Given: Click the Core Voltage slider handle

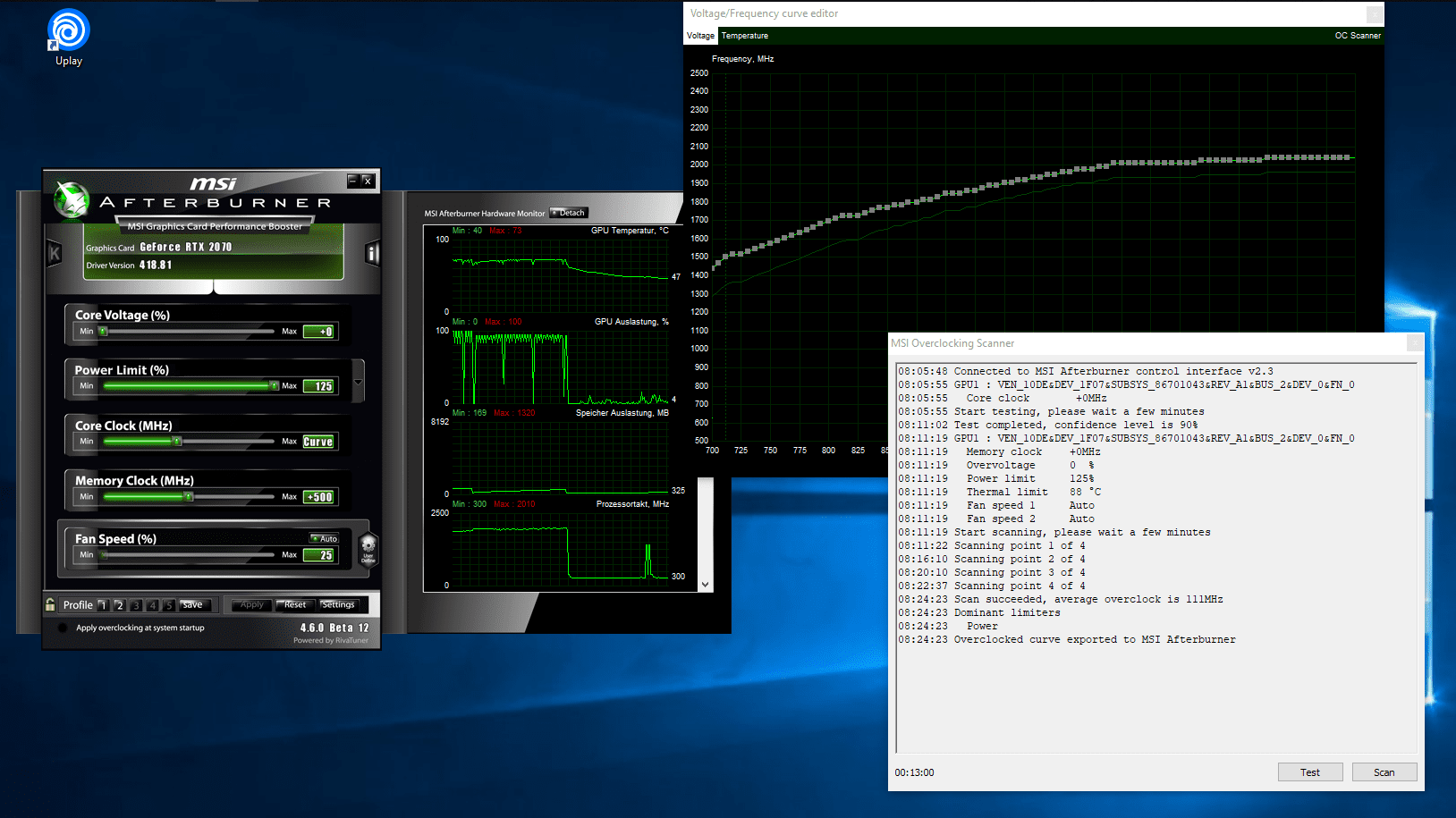Looking at the screenshot, I should 103,331.
